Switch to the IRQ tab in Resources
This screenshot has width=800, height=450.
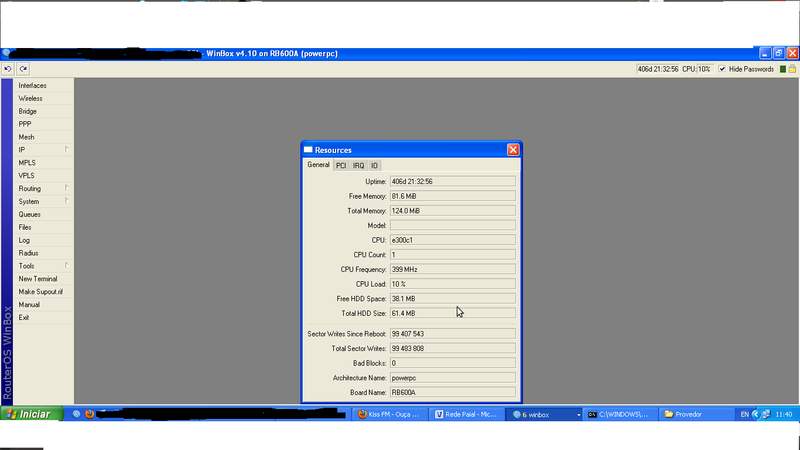click(x=359, y=165)
